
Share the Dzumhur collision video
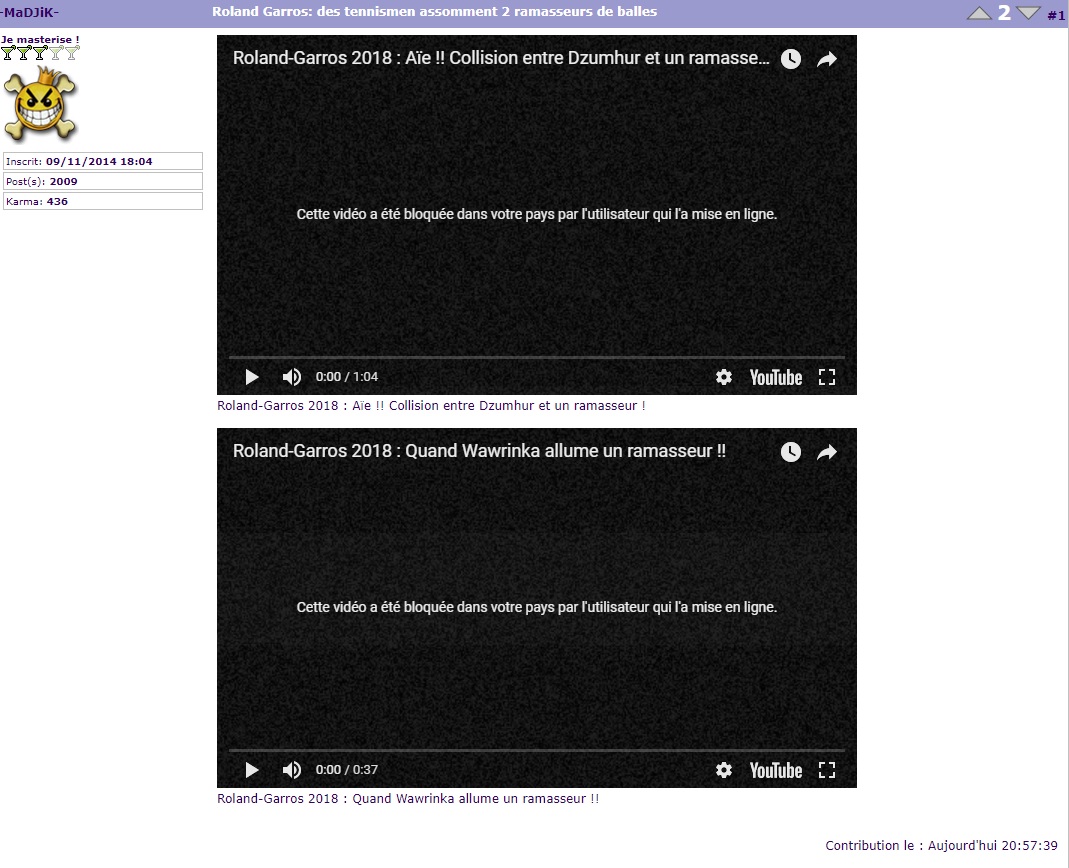click(827, 59)
